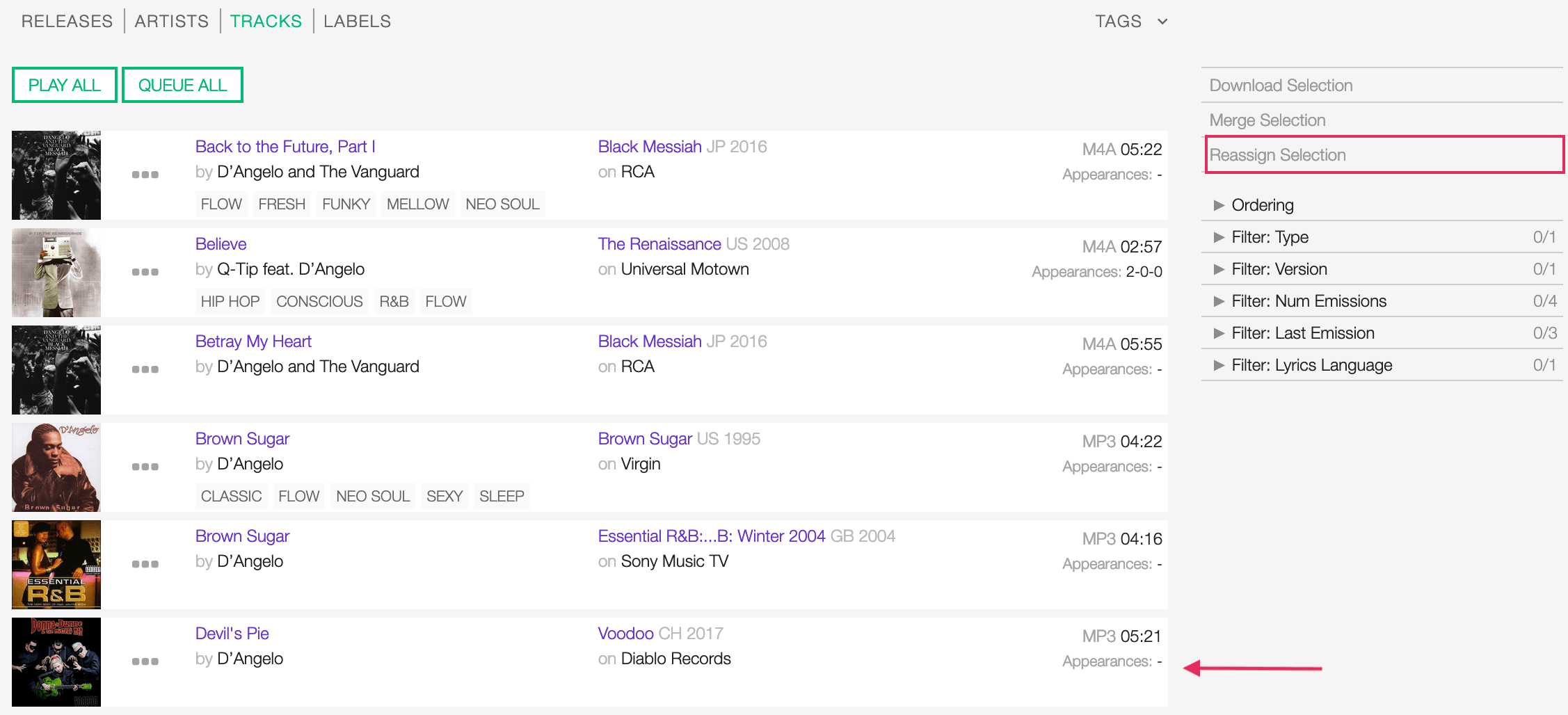
Task: Click Black Messiah cover art for Betray My Heart
Action: (x=56, y=370)
